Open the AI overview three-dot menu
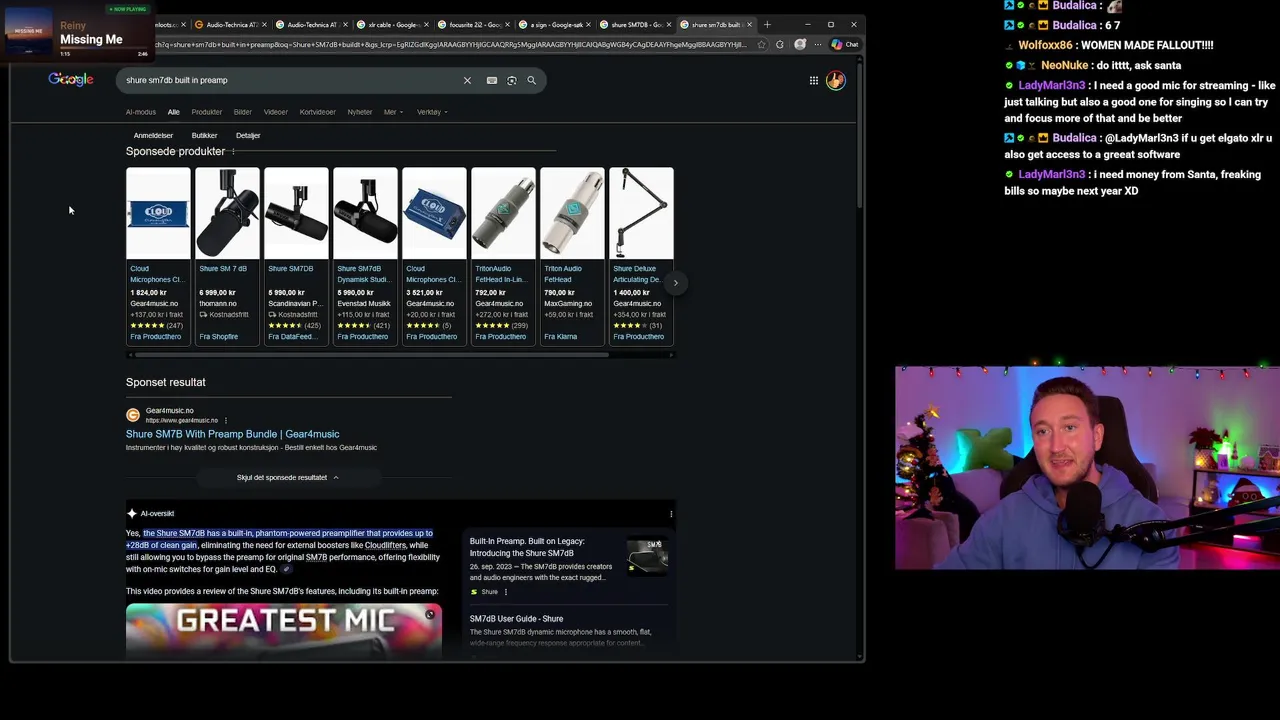1280x720 pixels. [671, 514]
